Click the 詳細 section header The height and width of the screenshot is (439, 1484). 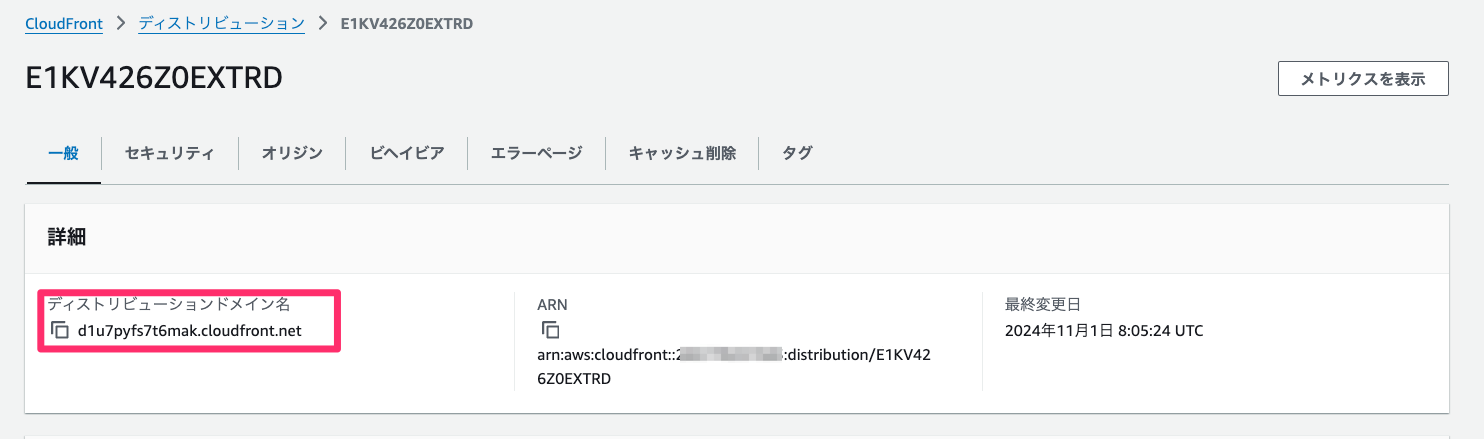click(67, 238)
